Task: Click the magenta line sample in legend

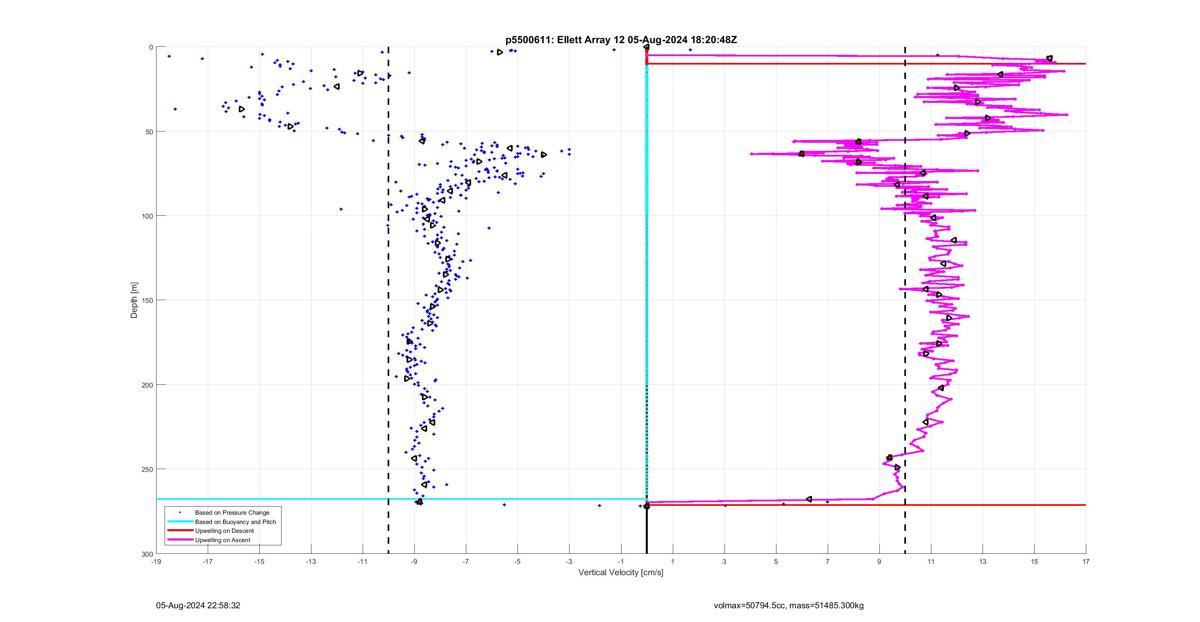Action: point(180,540)
